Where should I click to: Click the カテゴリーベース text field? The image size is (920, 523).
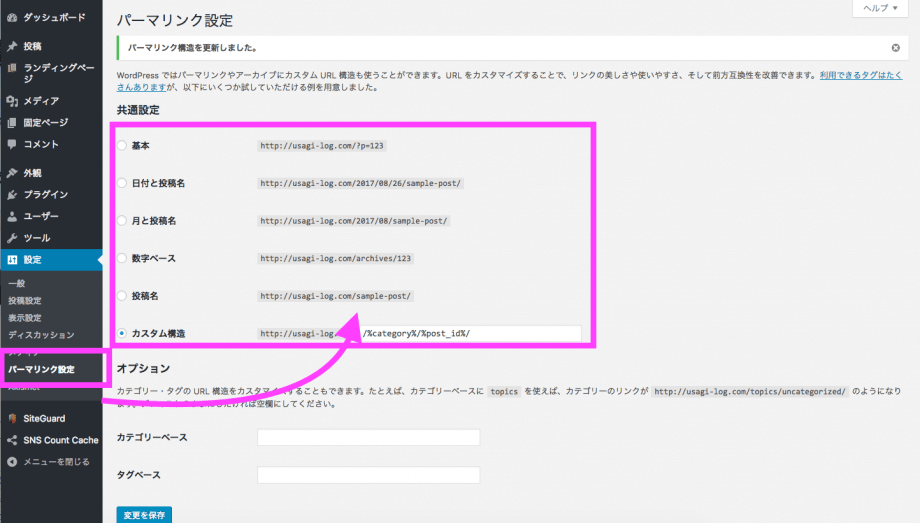(x=368, y=437)
